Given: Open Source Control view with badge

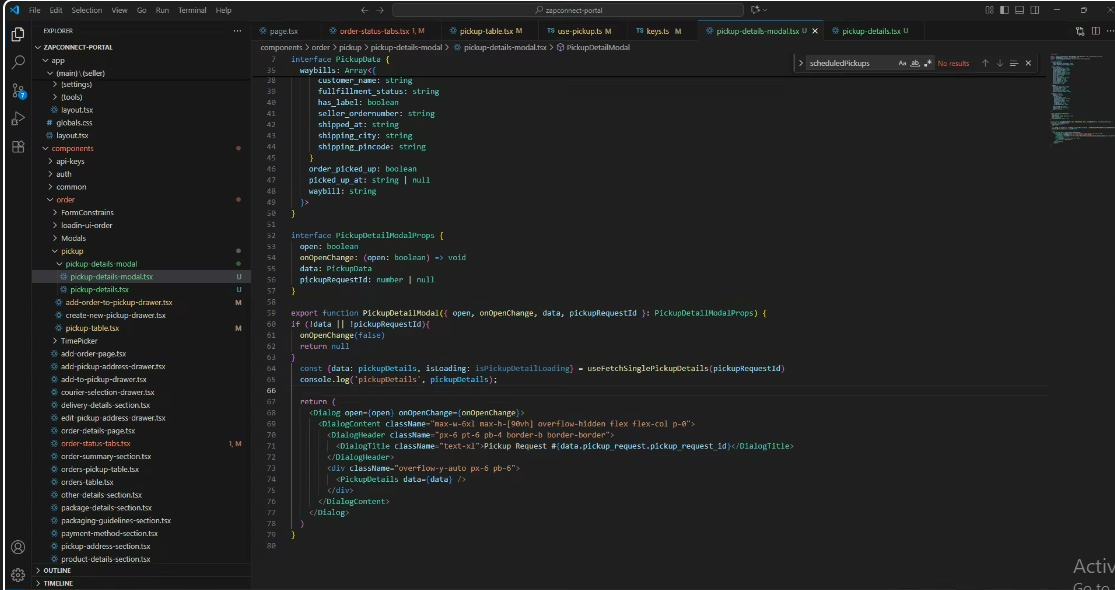Looking at the screenshot, I should 17,91.
